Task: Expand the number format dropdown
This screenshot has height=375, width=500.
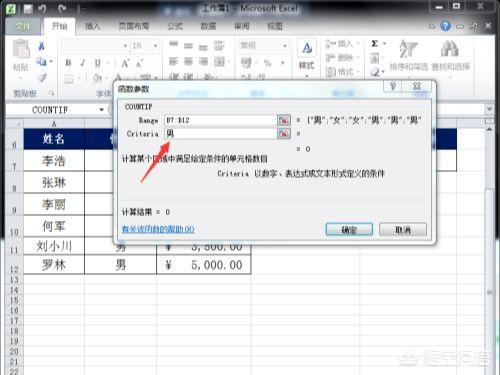Action: tap(285, 46)
